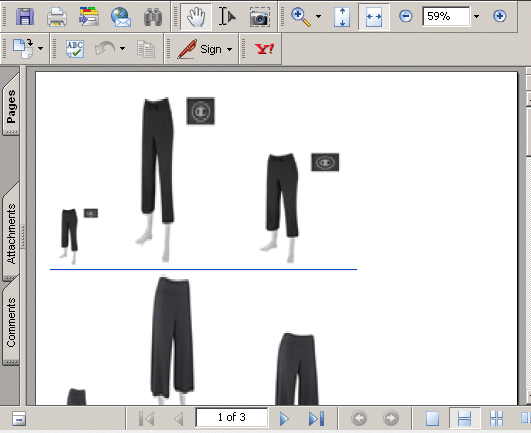This screenshot has height=433, width=531.
Task: Toggle the Fit Width view button
Action: (x=374, y=17)
